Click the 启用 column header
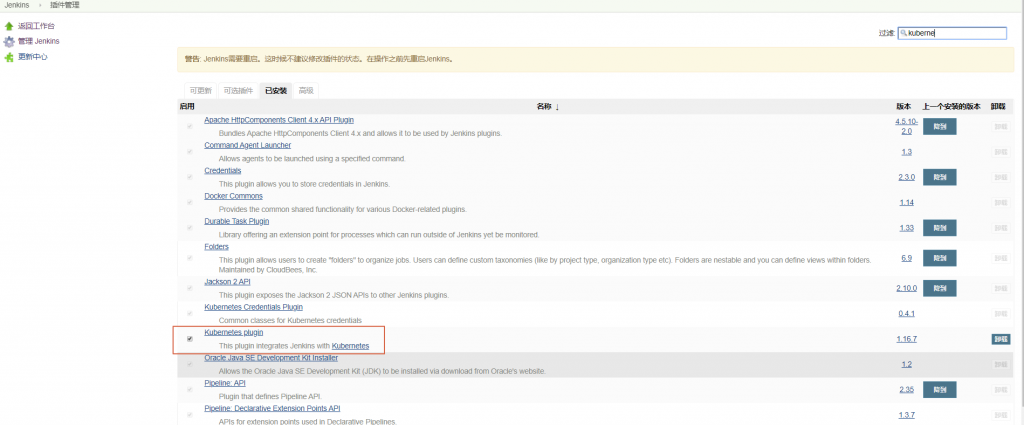The image size is (1024, 425). pyautogui.click(x=186, y=106)
